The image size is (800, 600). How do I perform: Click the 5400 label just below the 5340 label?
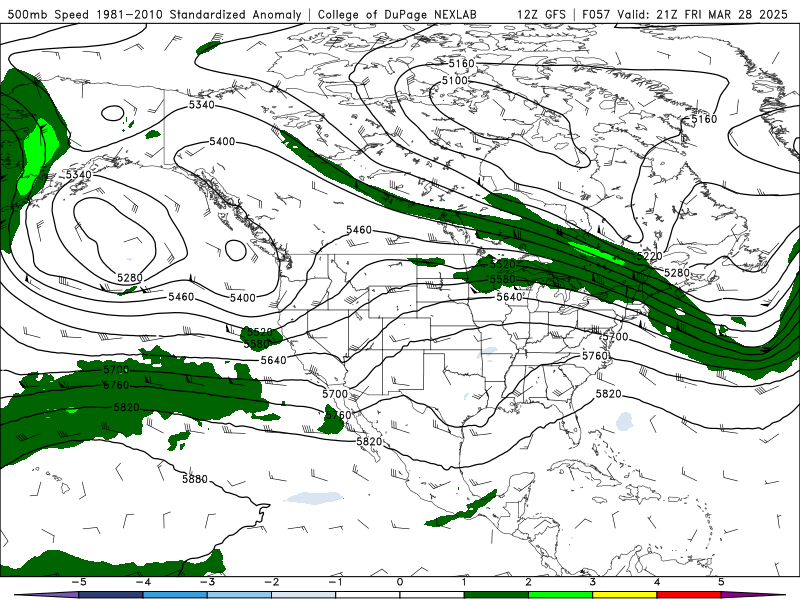point(222,141)
